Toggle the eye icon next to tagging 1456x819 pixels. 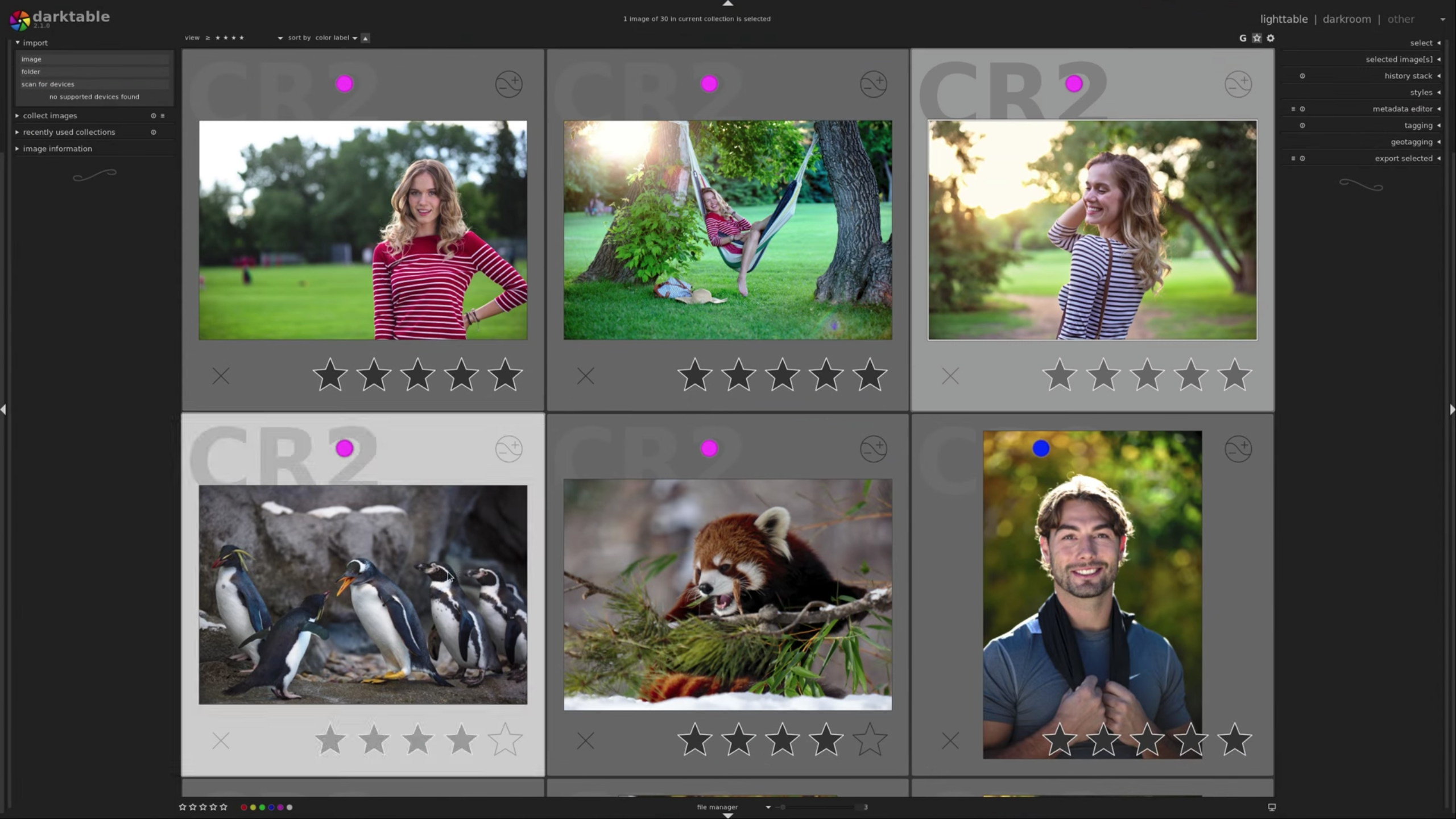click(1302, 125)
